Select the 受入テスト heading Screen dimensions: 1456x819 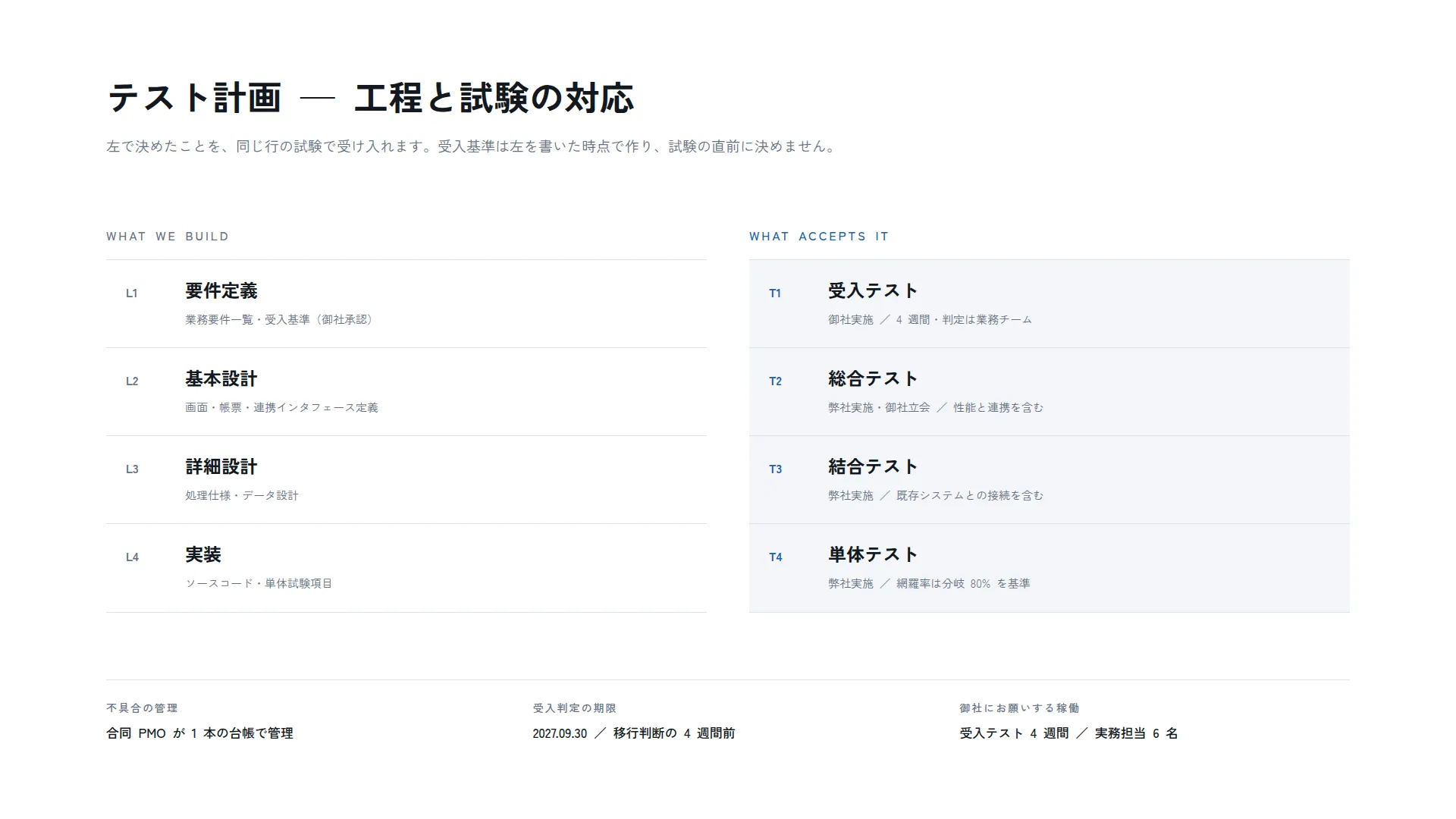[x=873, y=290]
